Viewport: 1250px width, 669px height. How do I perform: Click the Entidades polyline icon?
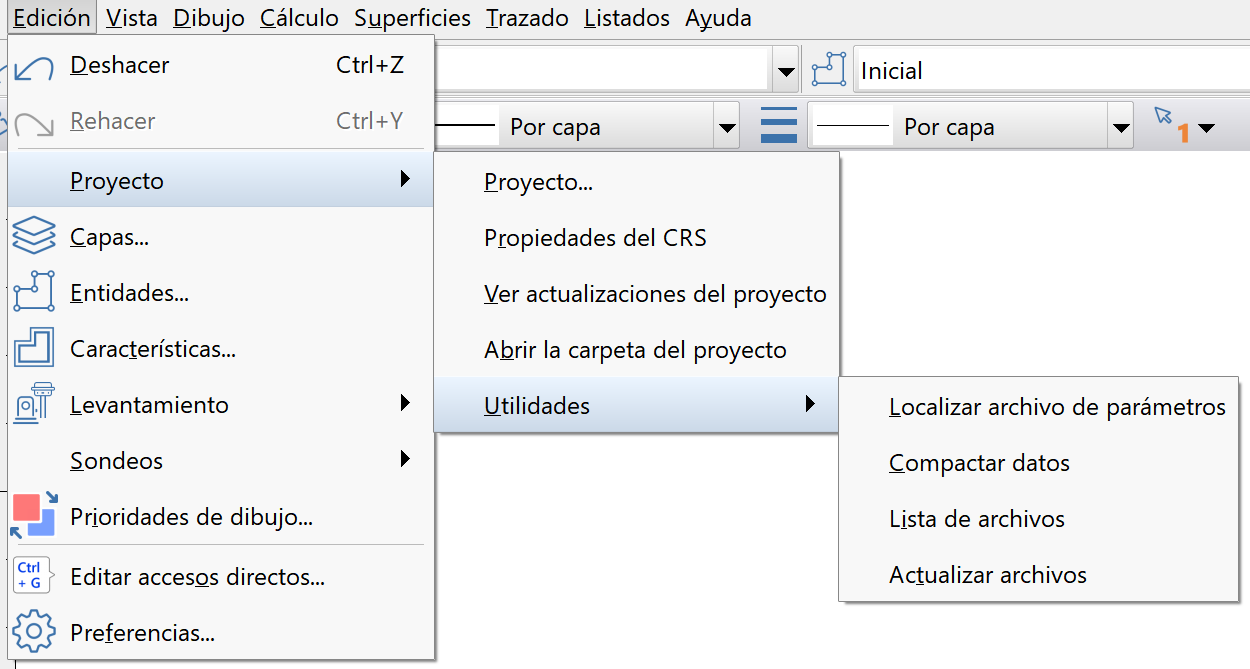[33, 292]
